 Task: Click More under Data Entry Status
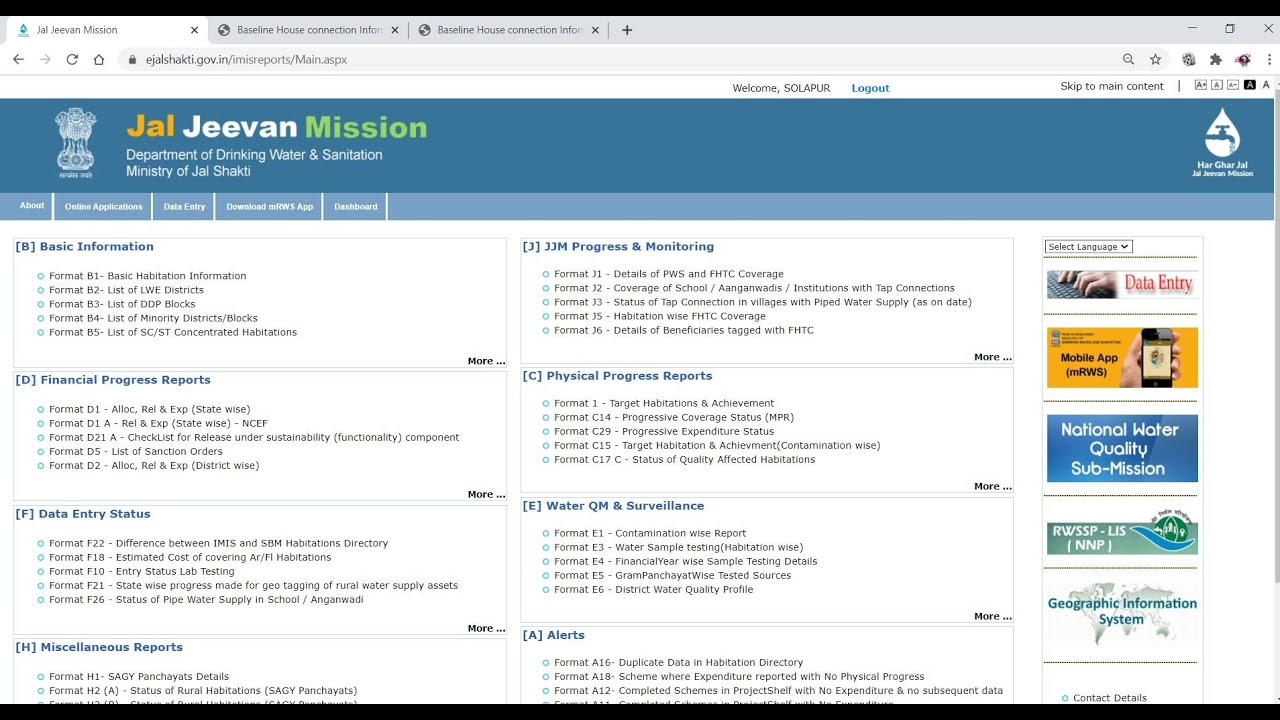[x=486, y=628]
